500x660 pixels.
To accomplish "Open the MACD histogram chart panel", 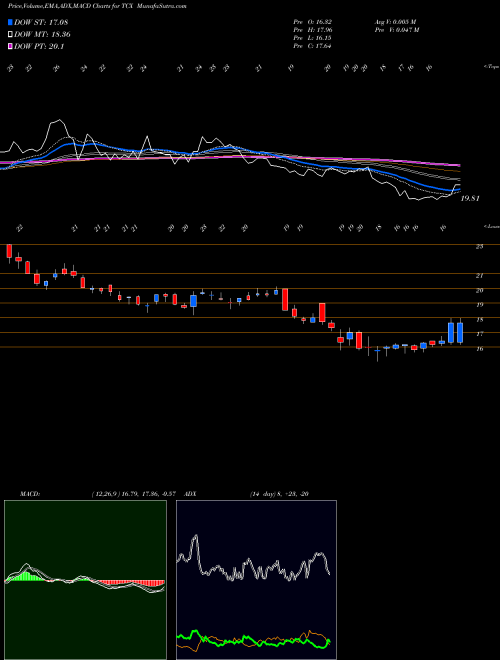I will coord(85,580).
